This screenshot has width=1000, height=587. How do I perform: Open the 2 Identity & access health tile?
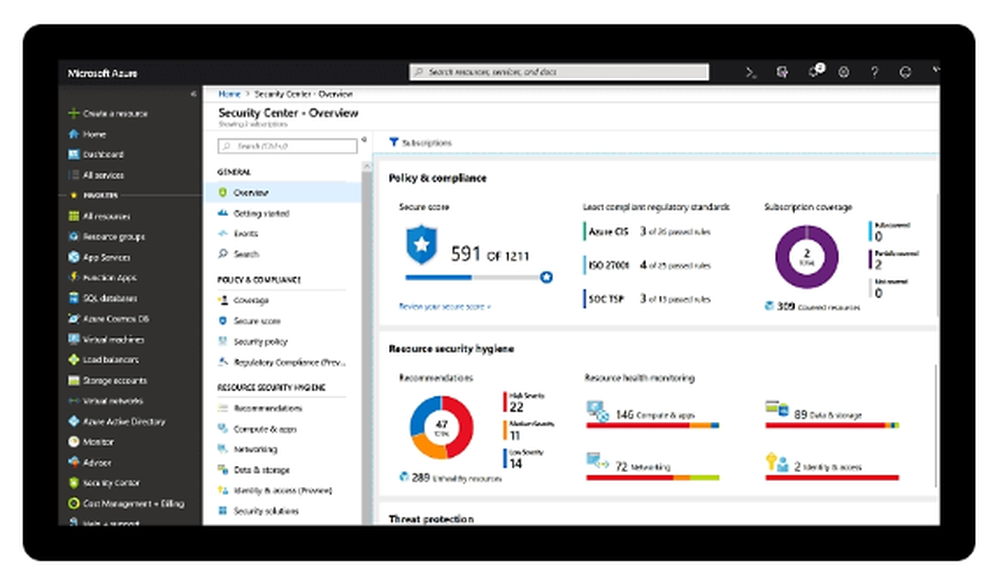[832, 466]
